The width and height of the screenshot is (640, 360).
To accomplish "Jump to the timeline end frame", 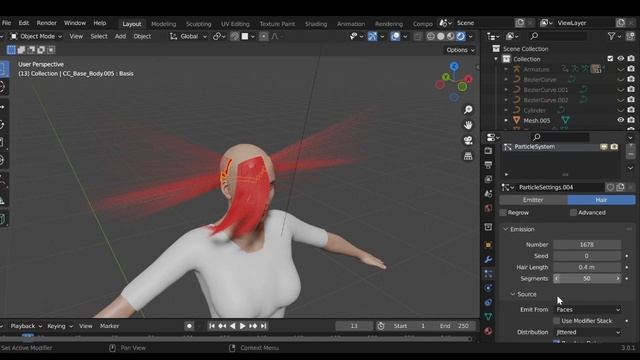I will [264, 326].
